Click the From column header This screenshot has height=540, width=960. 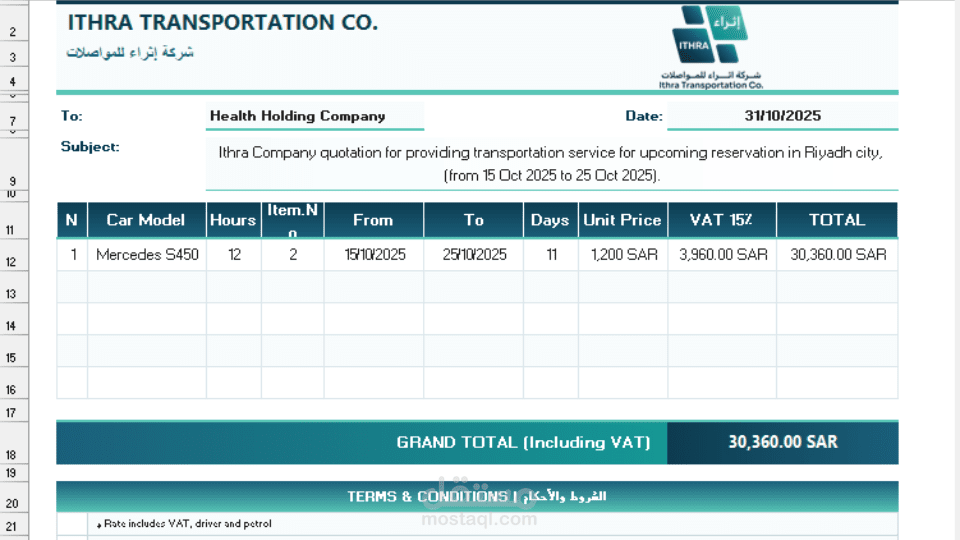point(373,220)
